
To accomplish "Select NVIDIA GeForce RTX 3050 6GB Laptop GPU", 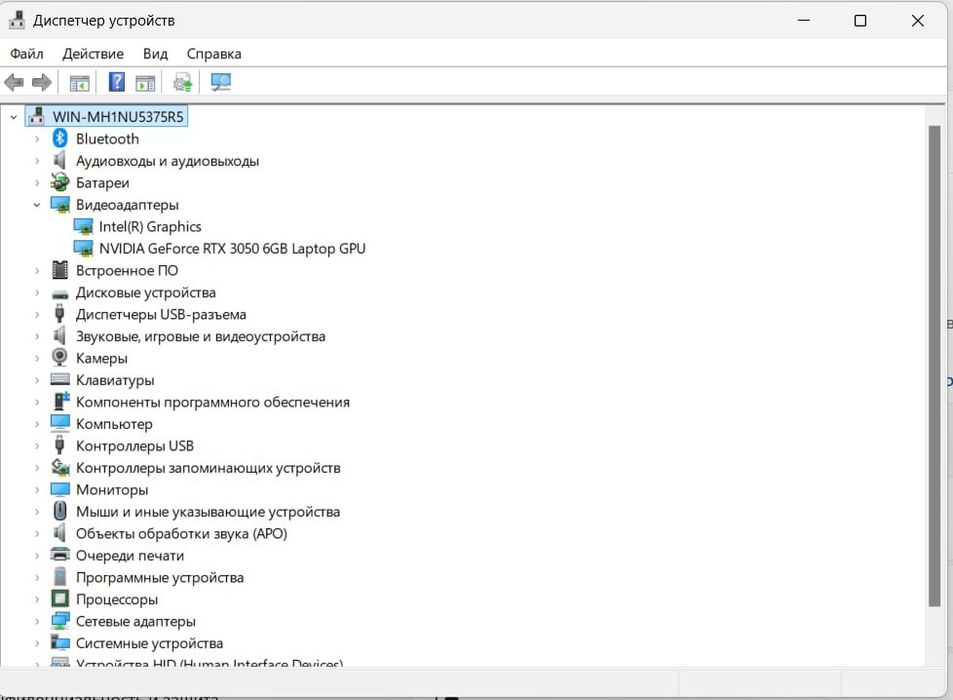I will tap(232, 249).
